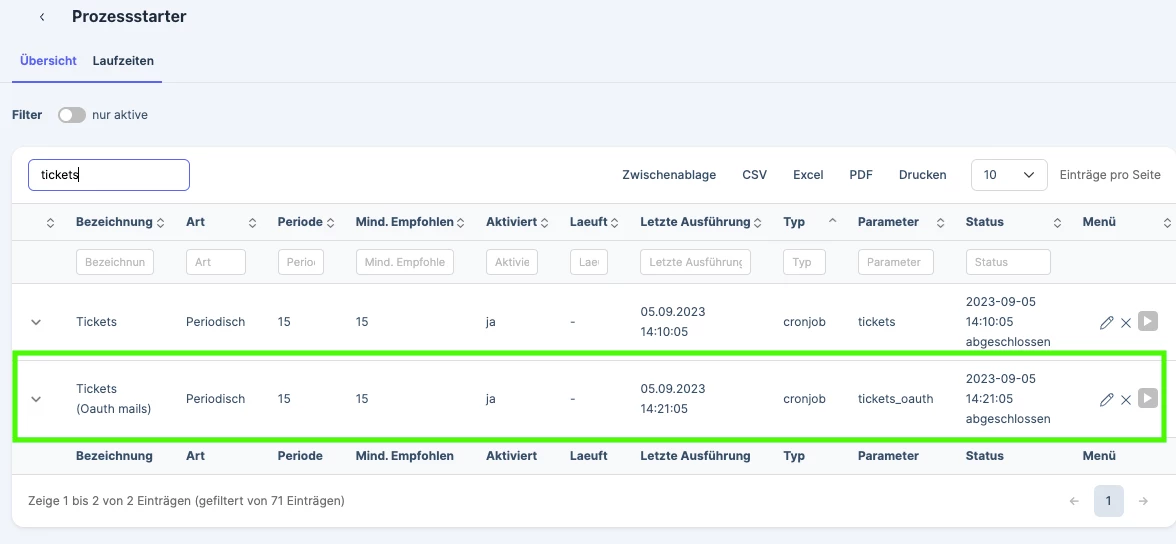Expand details of the Tickets row
1176x544 pixels.
pos(35,322)
